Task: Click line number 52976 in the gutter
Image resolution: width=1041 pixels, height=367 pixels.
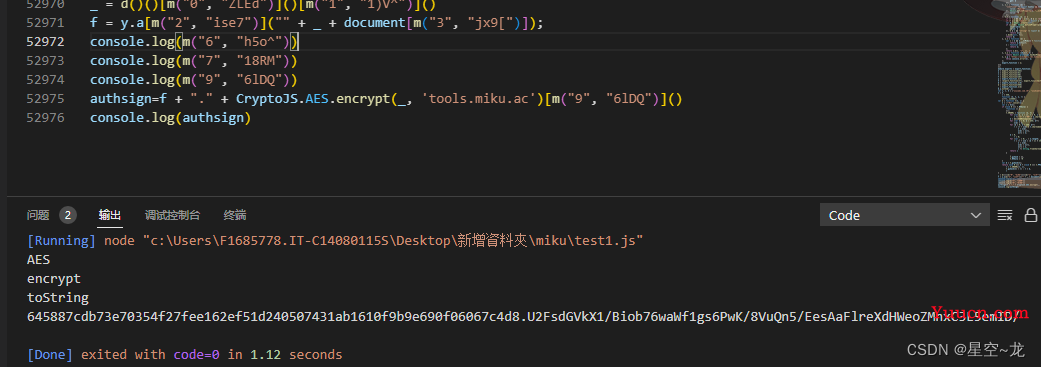Action: tap(45, 117)
